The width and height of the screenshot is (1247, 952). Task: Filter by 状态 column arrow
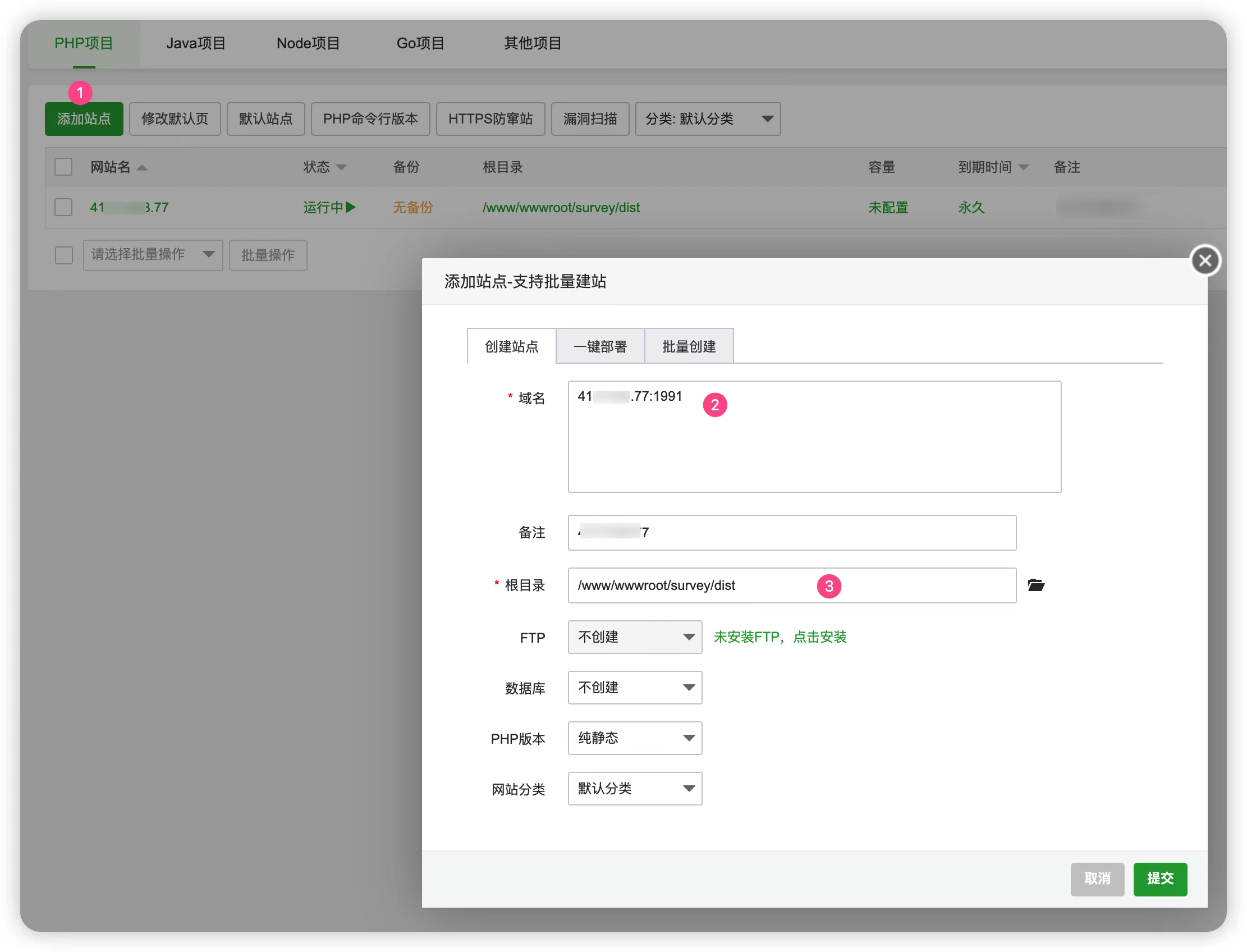[341, 167]
